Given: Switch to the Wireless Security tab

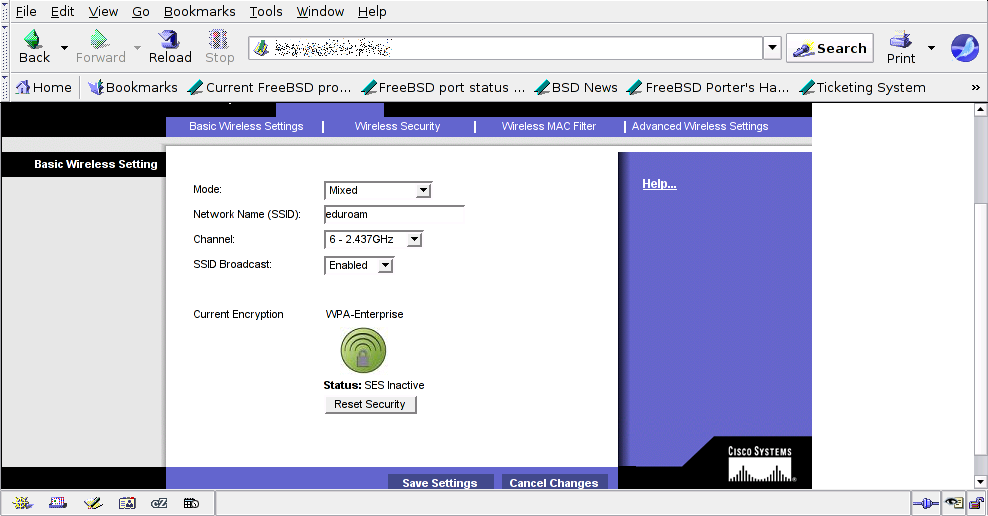Looking at the screenshot, I should pos(397,127).
